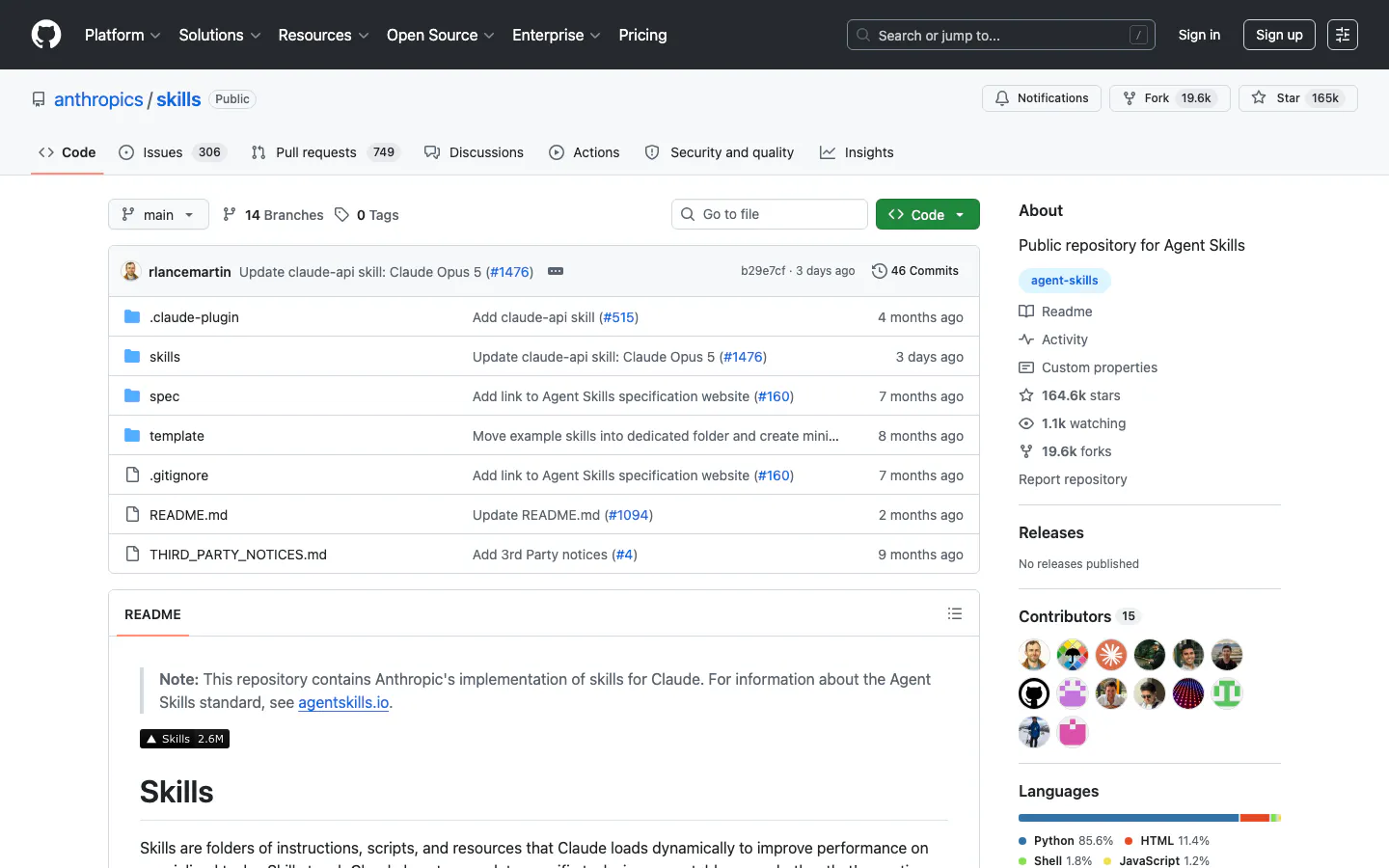This screenshot has width=1389, height=868.
Task: Click the Skills 2.6M badge
Action: coord(184,739)
